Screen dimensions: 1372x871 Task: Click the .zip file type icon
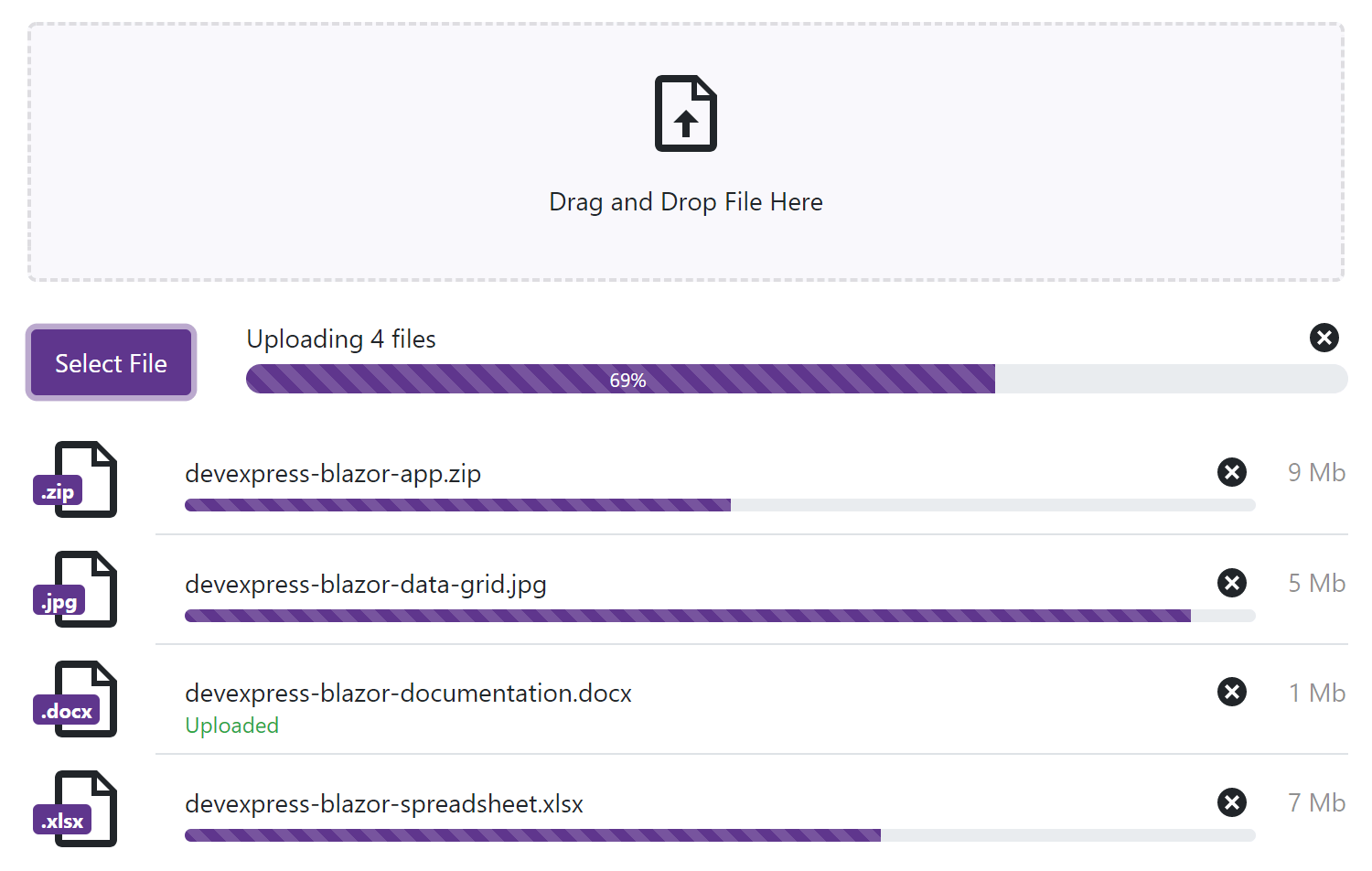point(76,480)
